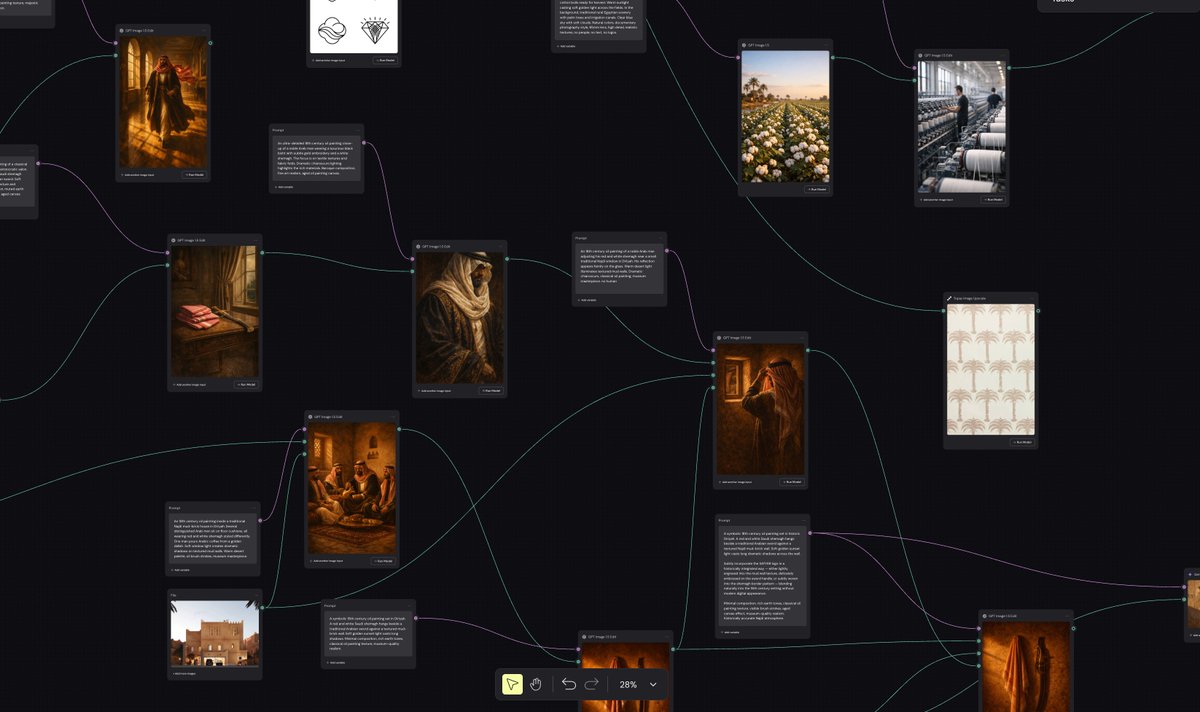Screen dimensions: 1200x712
Task: Add another image input to logo sketches node
Action: coord(330,60)
